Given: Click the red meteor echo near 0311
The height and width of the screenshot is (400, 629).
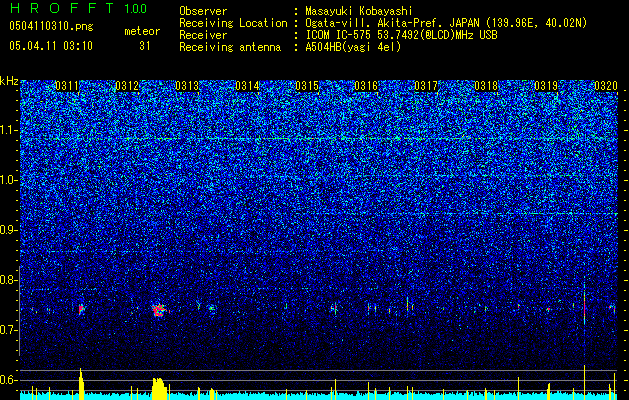Looking at the screenshot, I should tap(81, 309).
